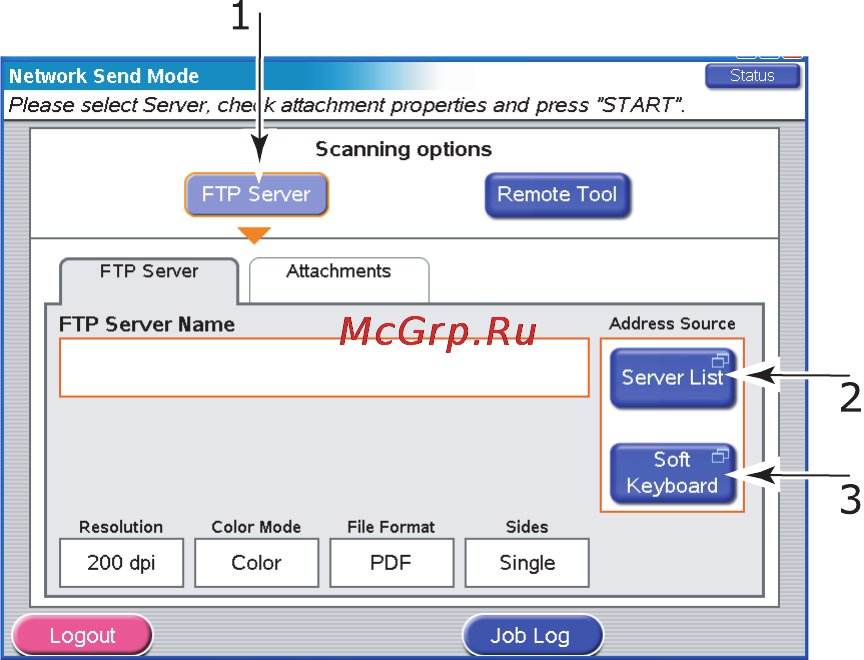Viewport: 864px width, 660px height.
Task: Log out using the Logout button
Action: coord(82,635)
